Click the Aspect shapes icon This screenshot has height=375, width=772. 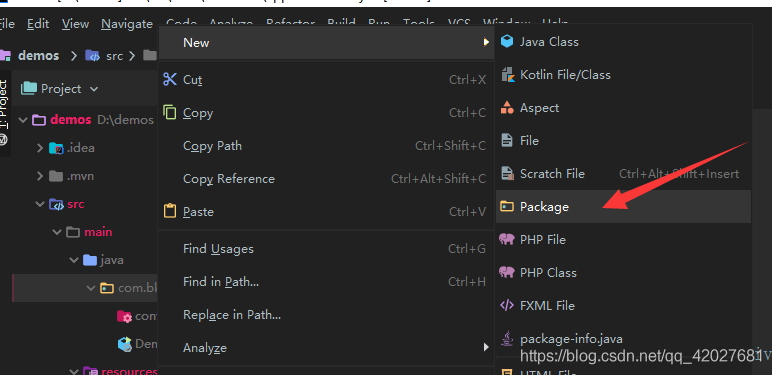507,108
